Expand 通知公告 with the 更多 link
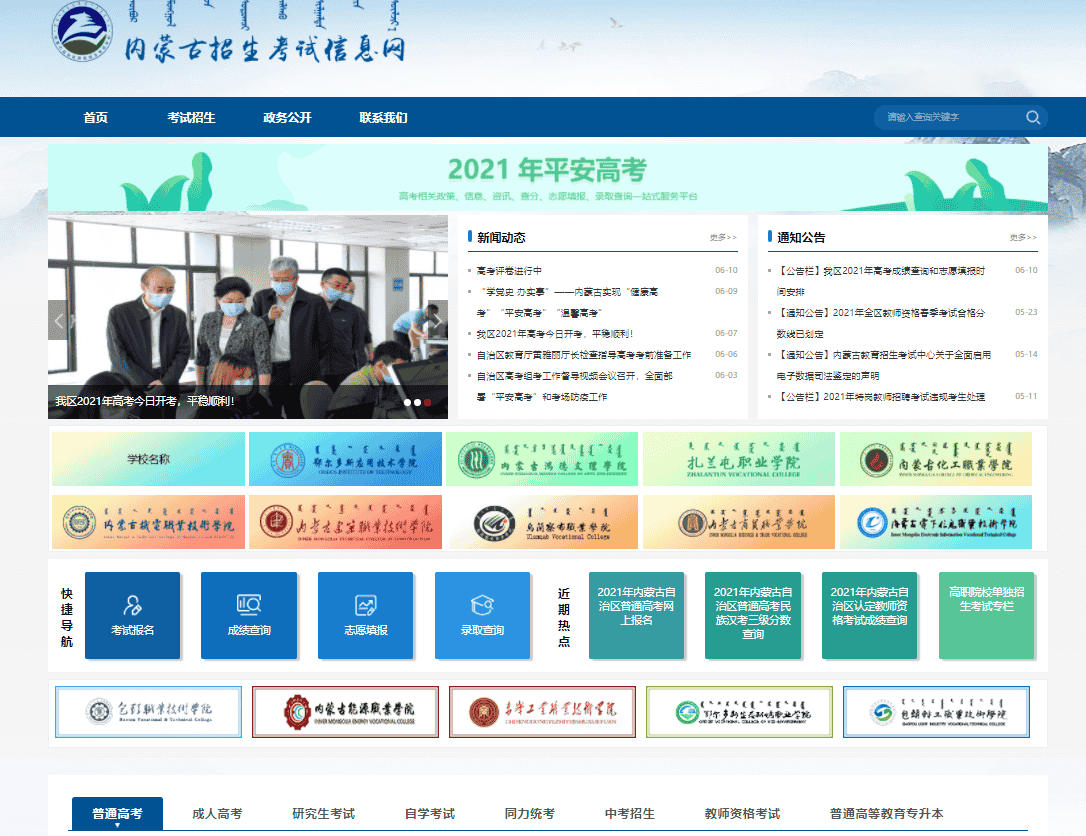This screenshot has height=836, width=1086. [x=1023, y=238]
